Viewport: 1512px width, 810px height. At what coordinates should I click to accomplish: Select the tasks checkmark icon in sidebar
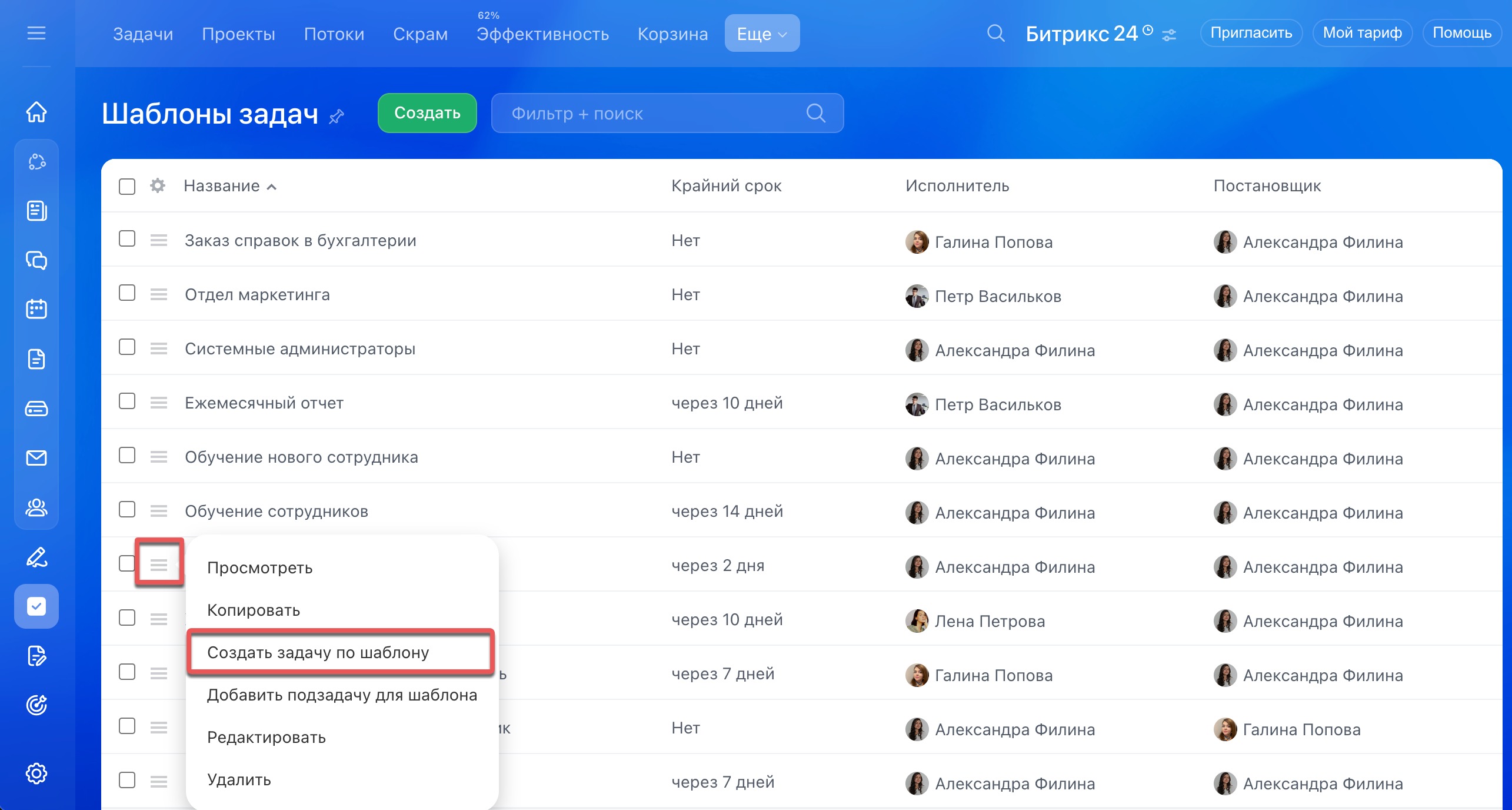pos(36,606)
